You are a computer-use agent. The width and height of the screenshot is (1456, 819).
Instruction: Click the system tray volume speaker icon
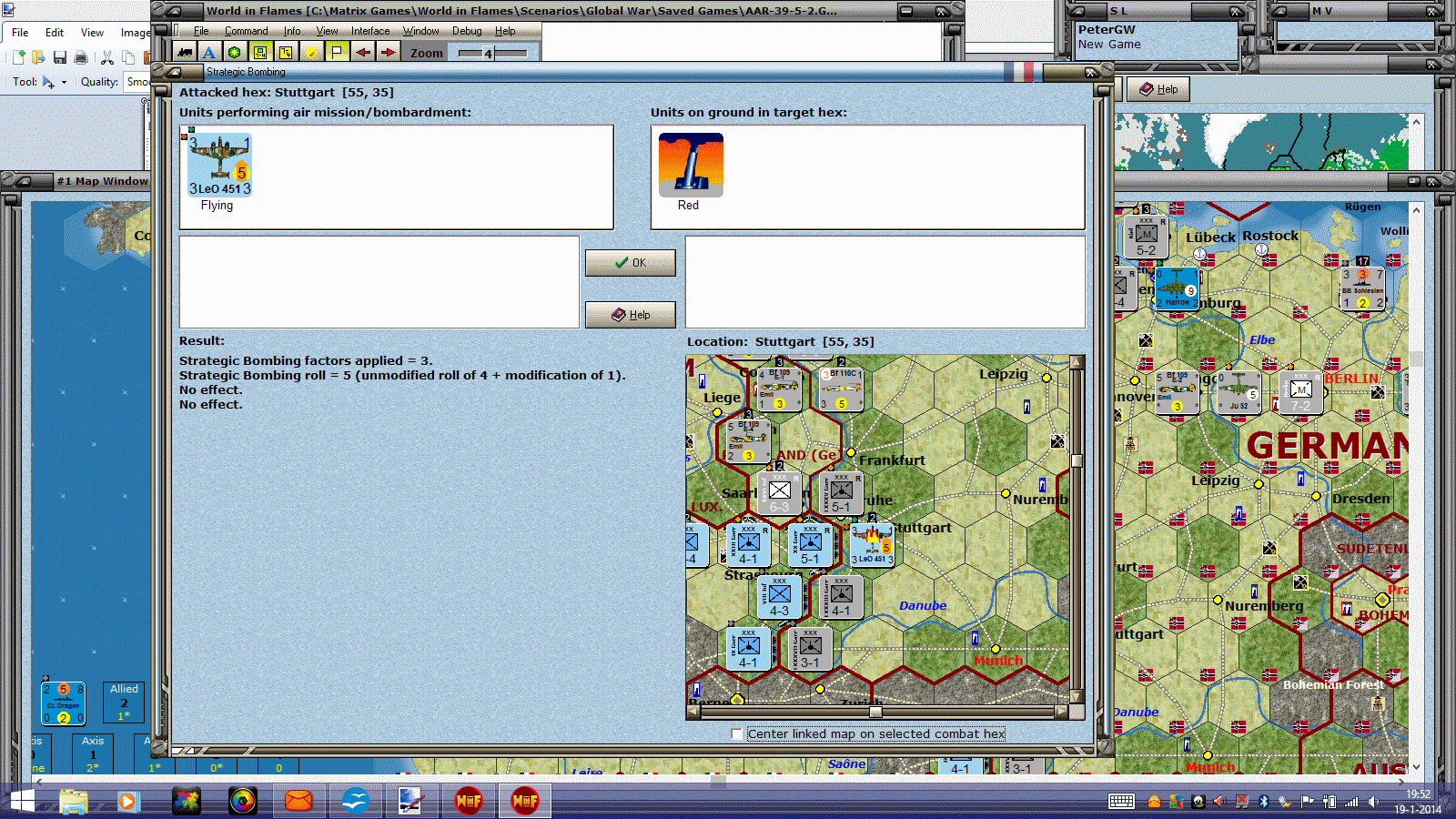1373,802
